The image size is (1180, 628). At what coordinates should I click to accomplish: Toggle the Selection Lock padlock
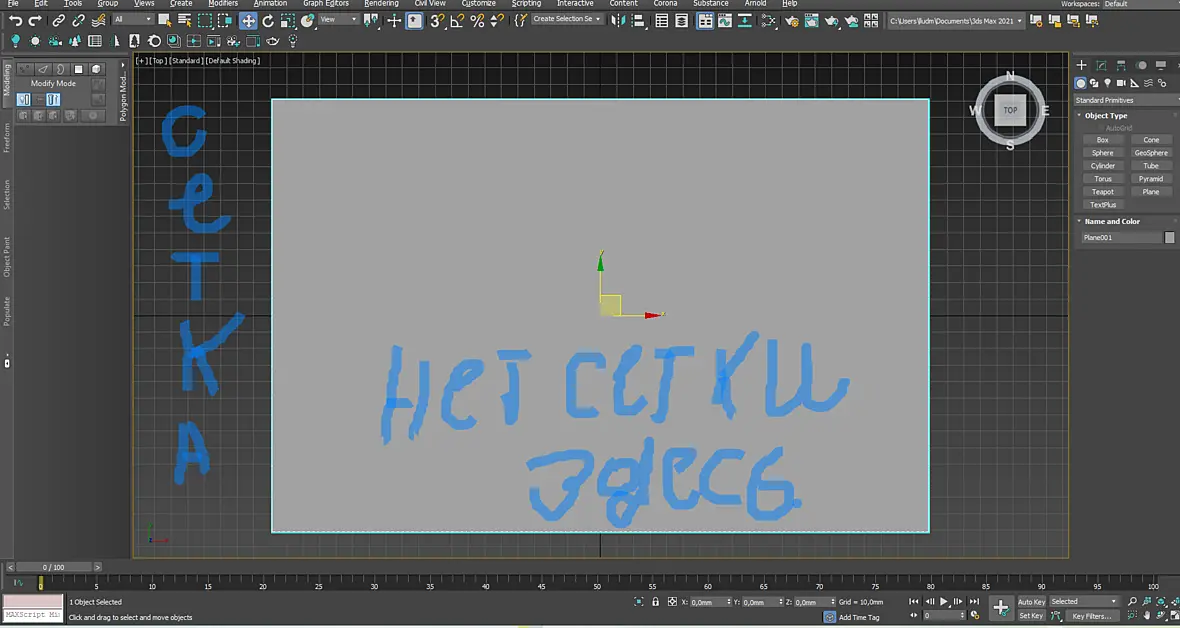pos(655,602)
